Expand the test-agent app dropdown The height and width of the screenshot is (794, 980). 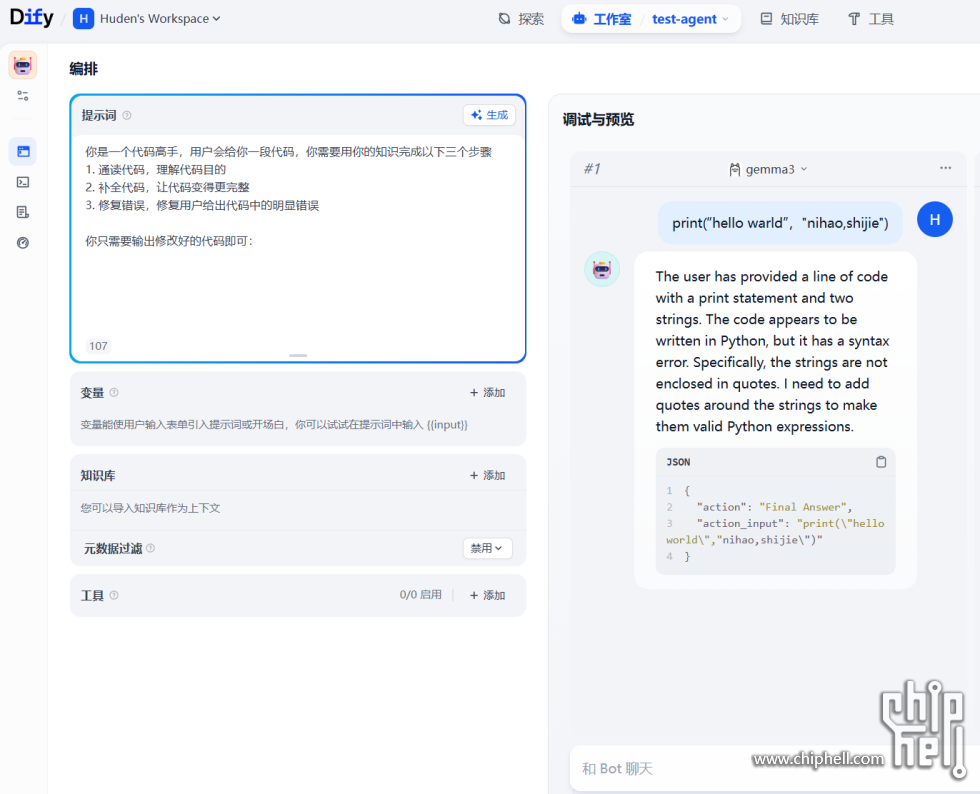(x=691, y=19)
